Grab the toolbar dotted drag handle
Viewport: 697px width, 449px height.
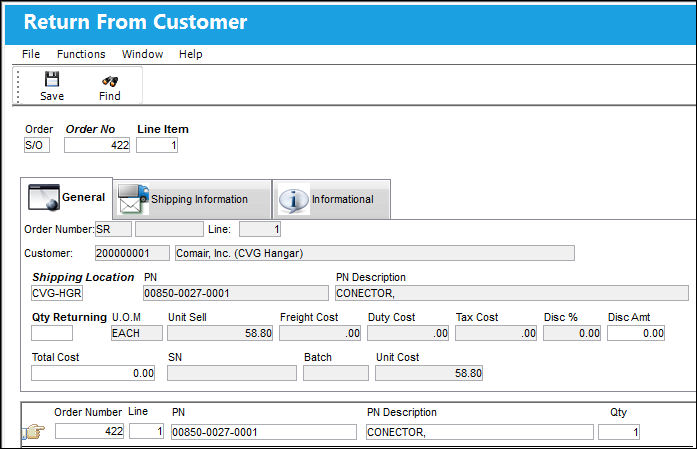[18, 86]
